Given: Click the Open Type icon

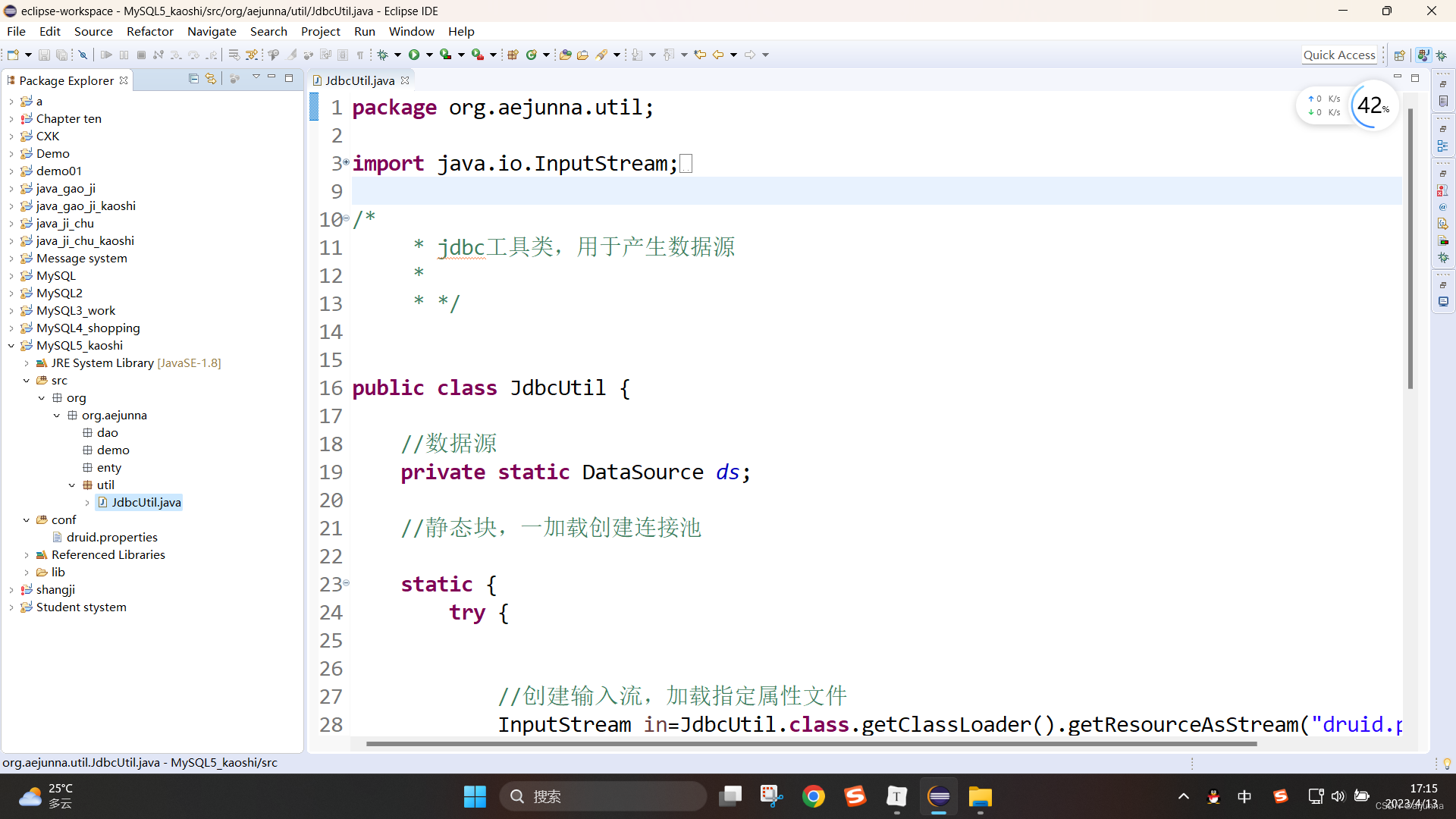Looking at the screenshot, I should [566, 55].
